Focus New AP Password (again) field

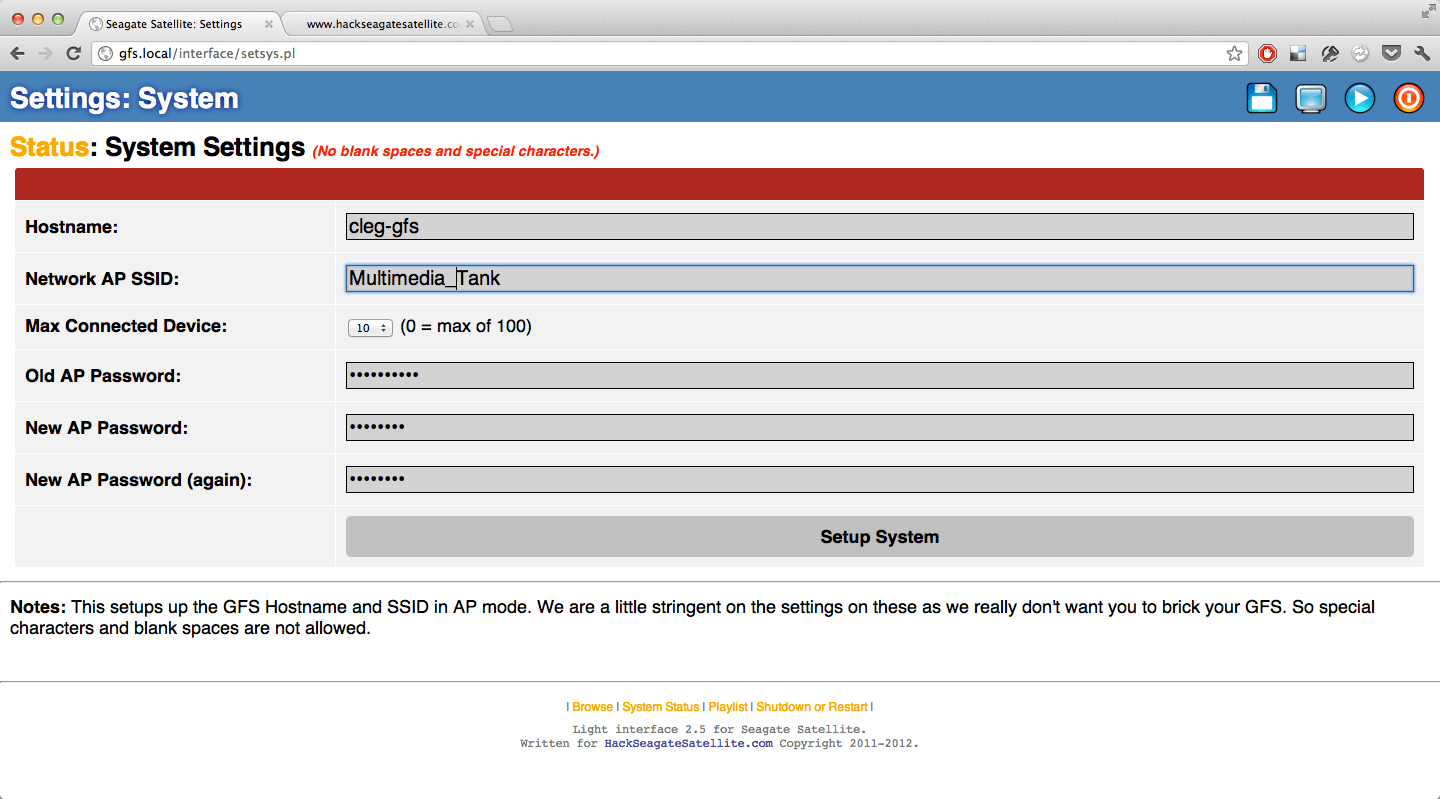click(x=880, y=480)
